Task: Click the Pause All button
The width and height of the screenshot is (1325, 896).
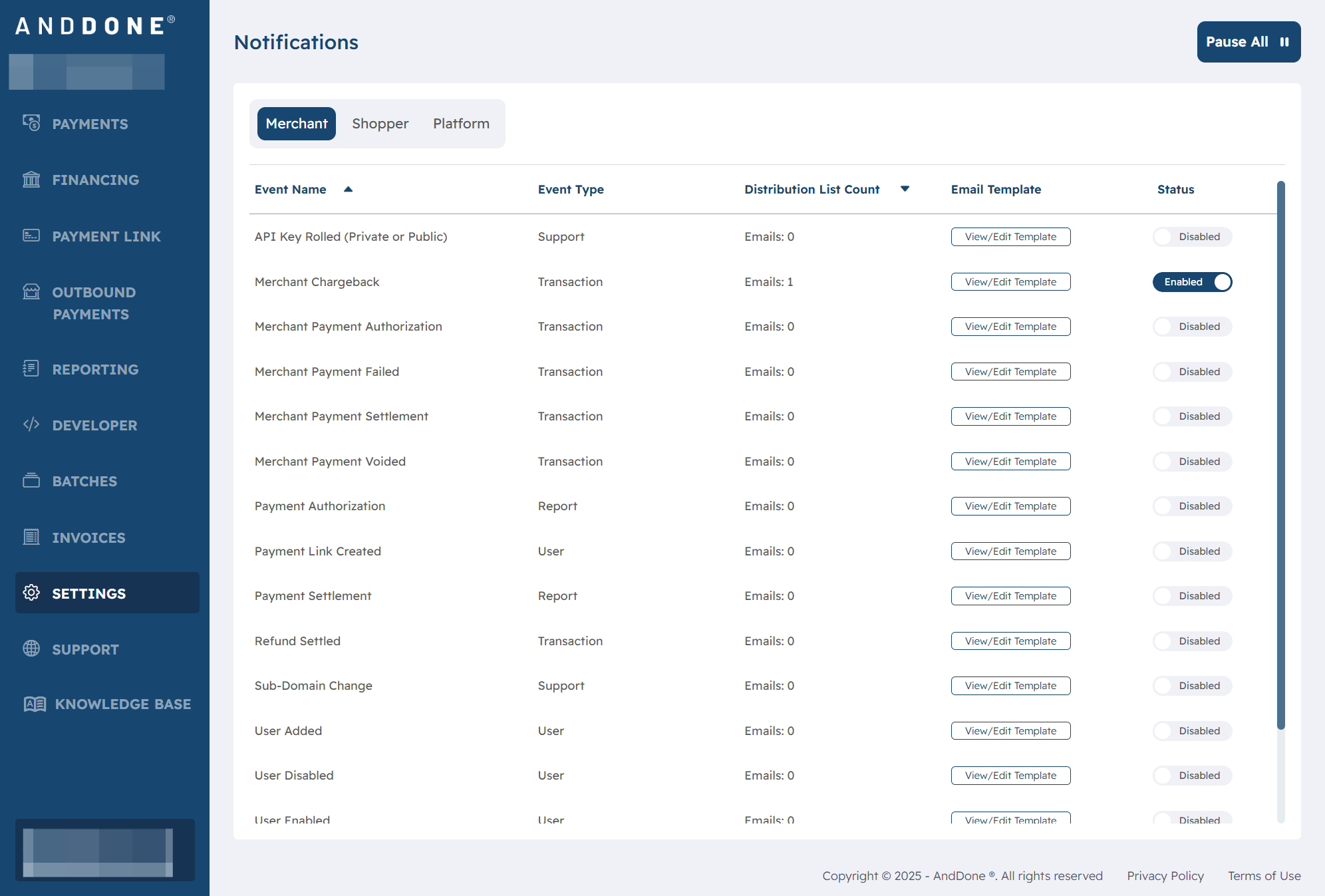Action: 1249,42
